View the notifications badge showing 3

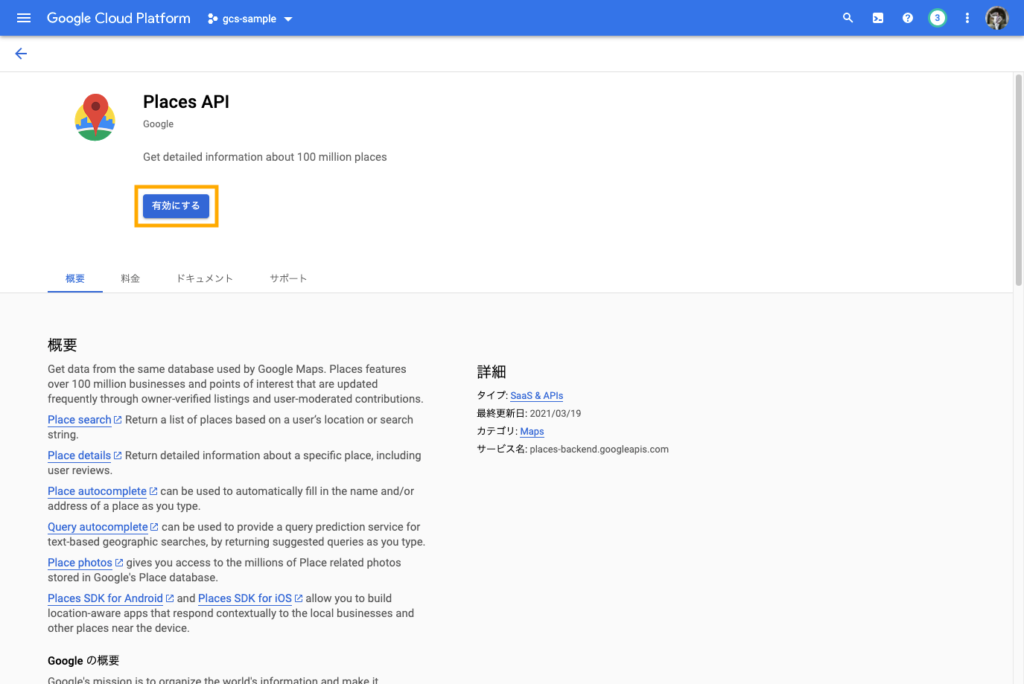pyautogui.click(x=937, y=18)
